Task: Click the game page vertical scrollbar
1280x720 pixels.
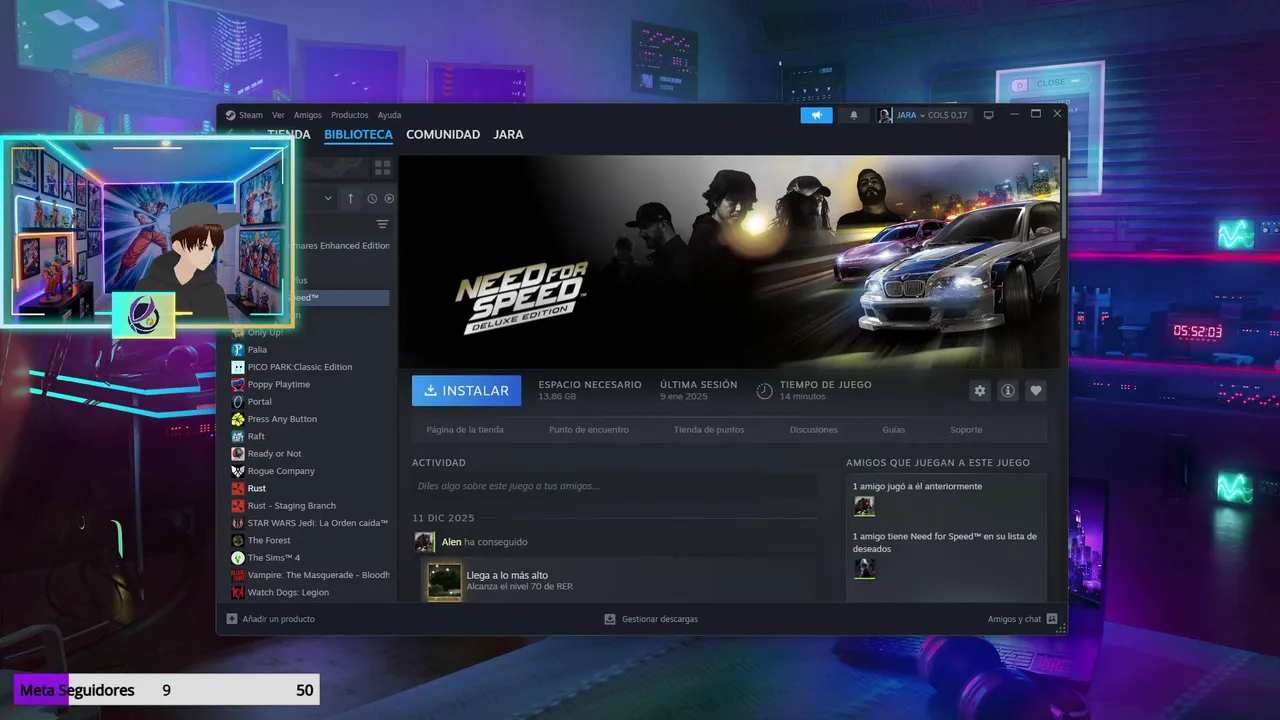Action: click(x=1064, y=200)
